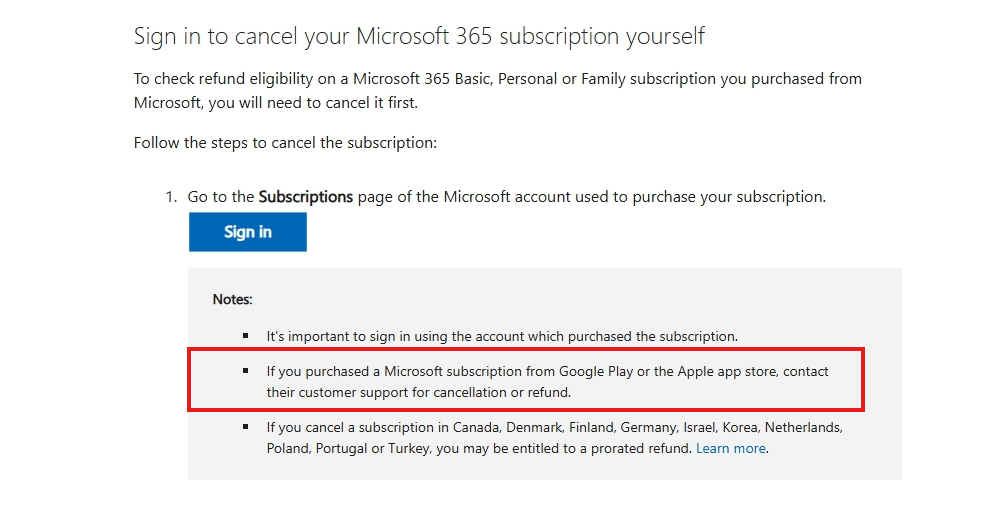
Task: Click the bullet listing Canada, Denmark, Finland countries
Action: (553, 437)
